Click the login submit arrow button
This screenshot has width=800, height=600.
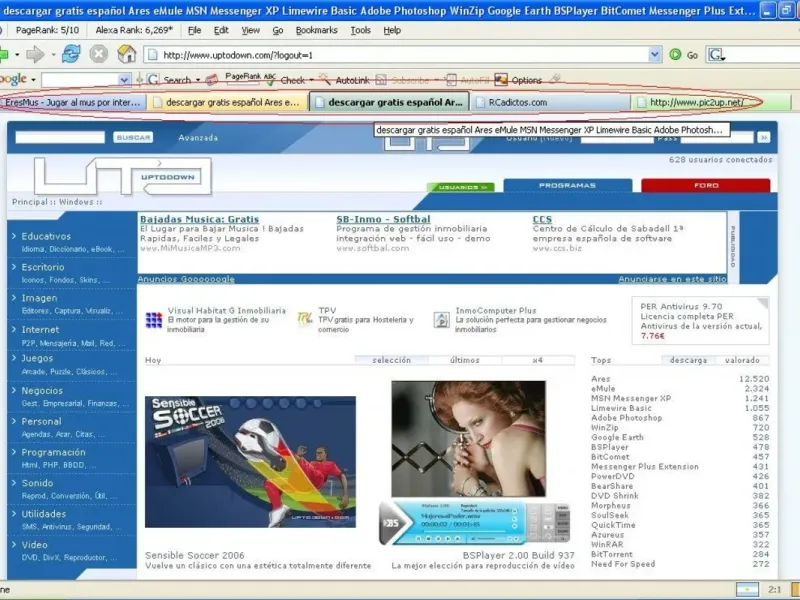tap(763, 137)
